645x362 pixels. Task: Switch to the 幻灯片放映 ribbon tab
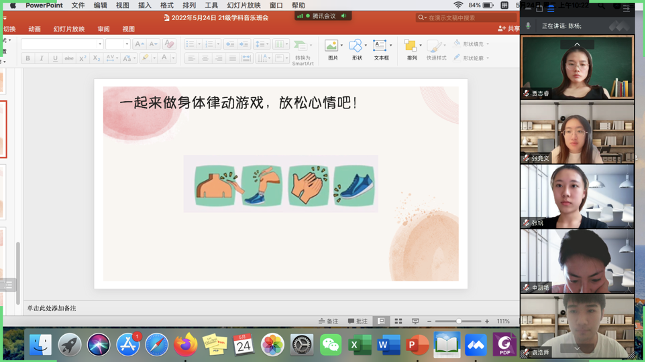[x=69, y=29]
